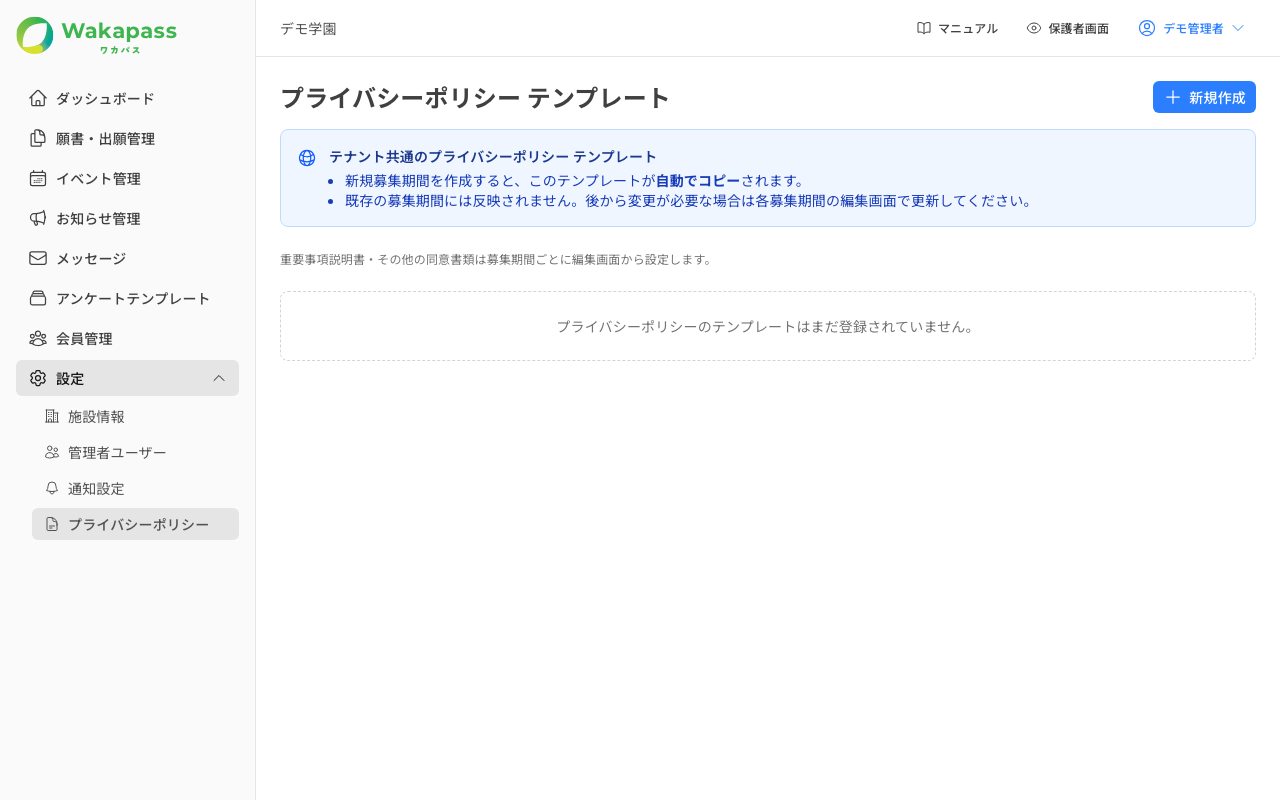The image size is (1280, 800).
Task: Open イベント管理 page
Action: pos(127,178)
